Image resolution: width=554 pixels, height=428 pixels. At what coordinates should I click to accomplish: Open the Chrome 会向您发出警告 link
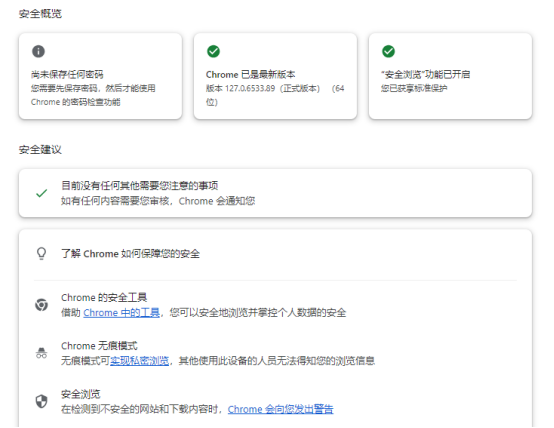coord(281,409)
